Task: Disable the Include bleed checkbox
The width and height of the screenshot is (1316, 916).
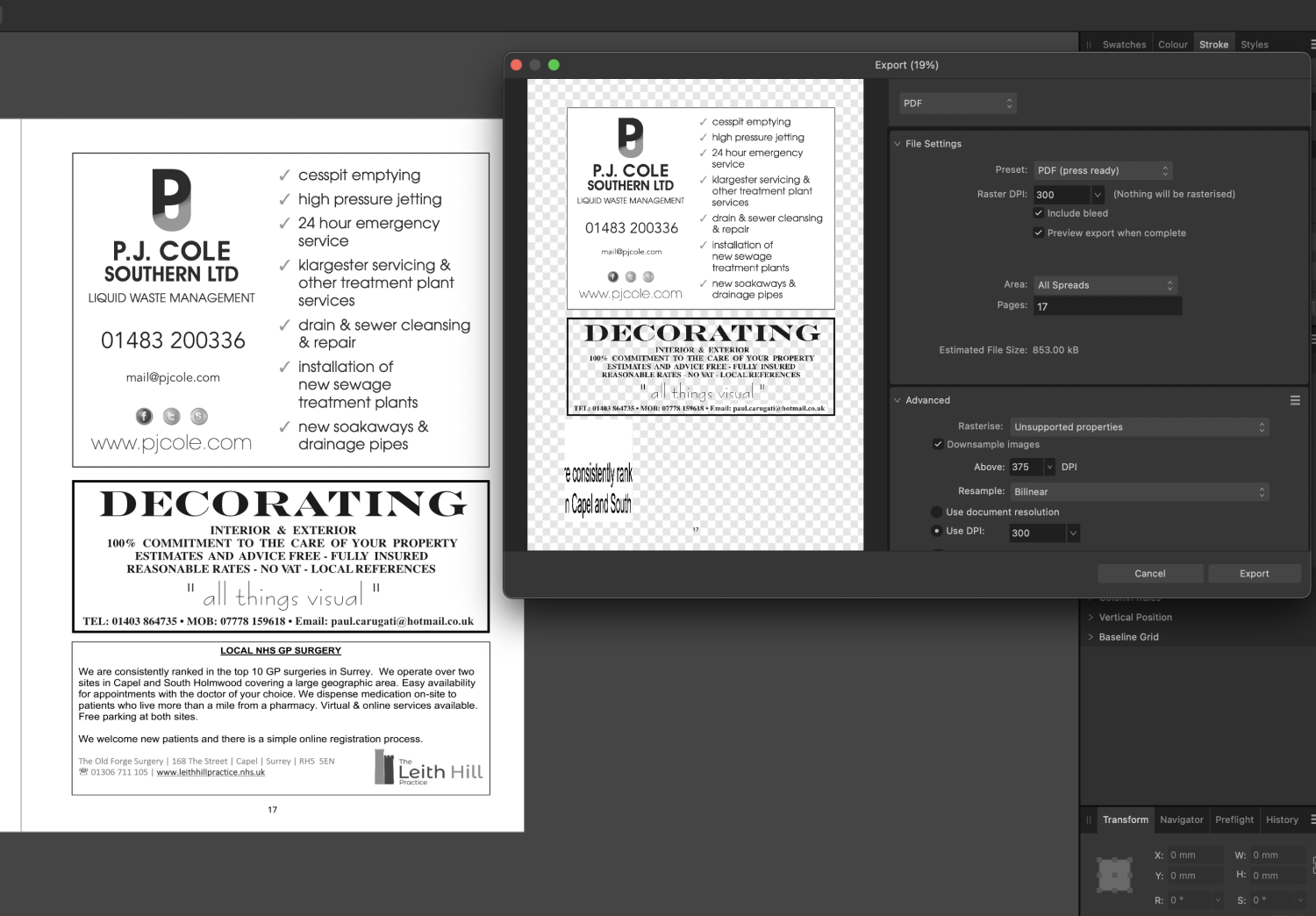Action: pyautogui.click(x=1039, y=213)
